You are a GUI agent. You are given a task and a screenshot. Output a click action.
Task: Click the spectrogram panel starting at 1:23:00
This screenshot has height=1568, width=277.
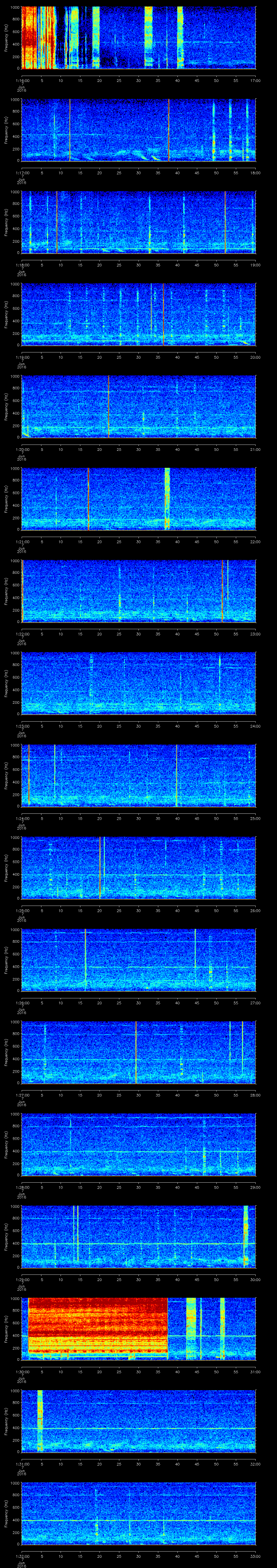(x=138, y=683)
